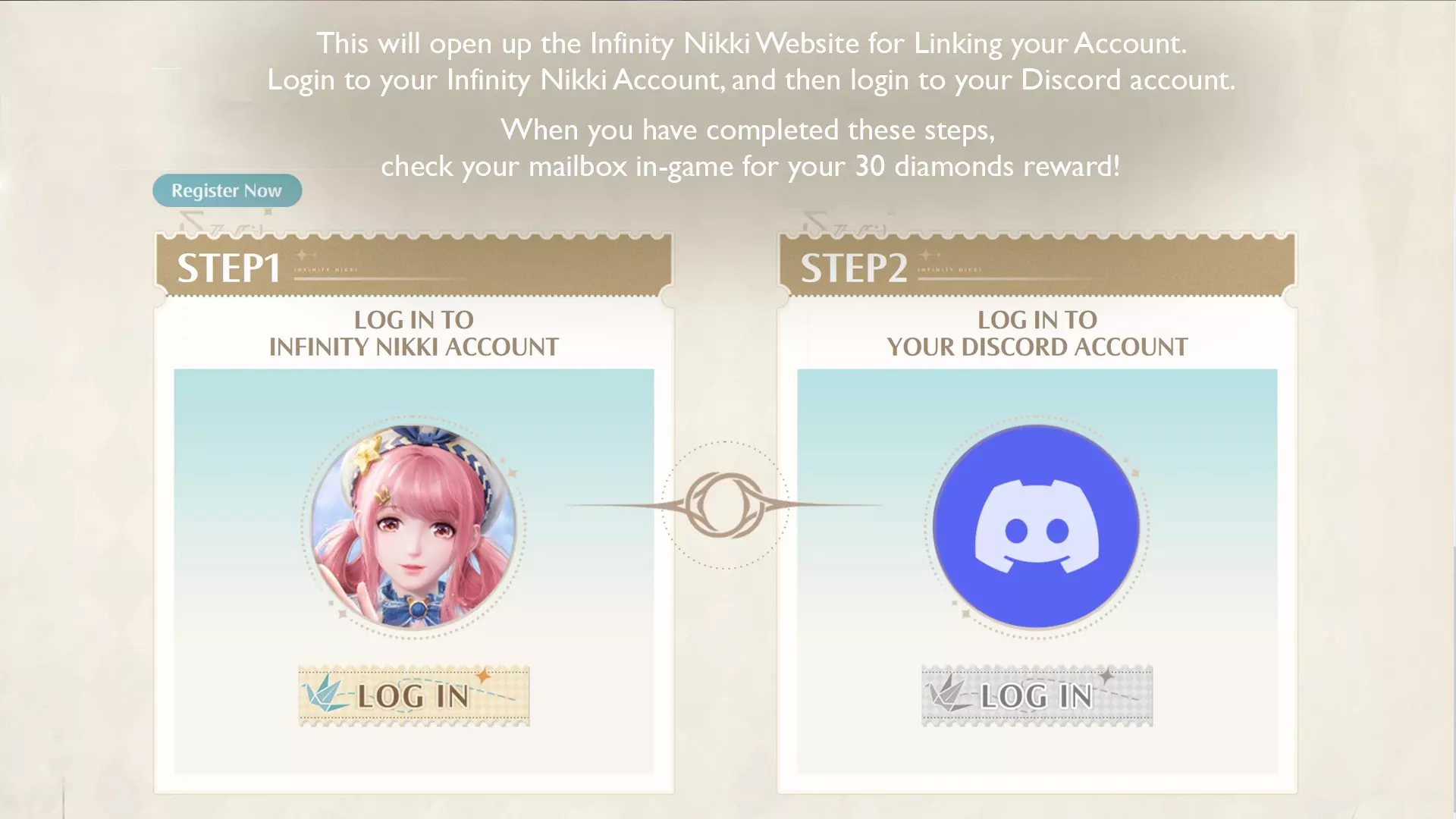Click the Register Now button
Viewport: 1456px width, 819px height.
227,190
